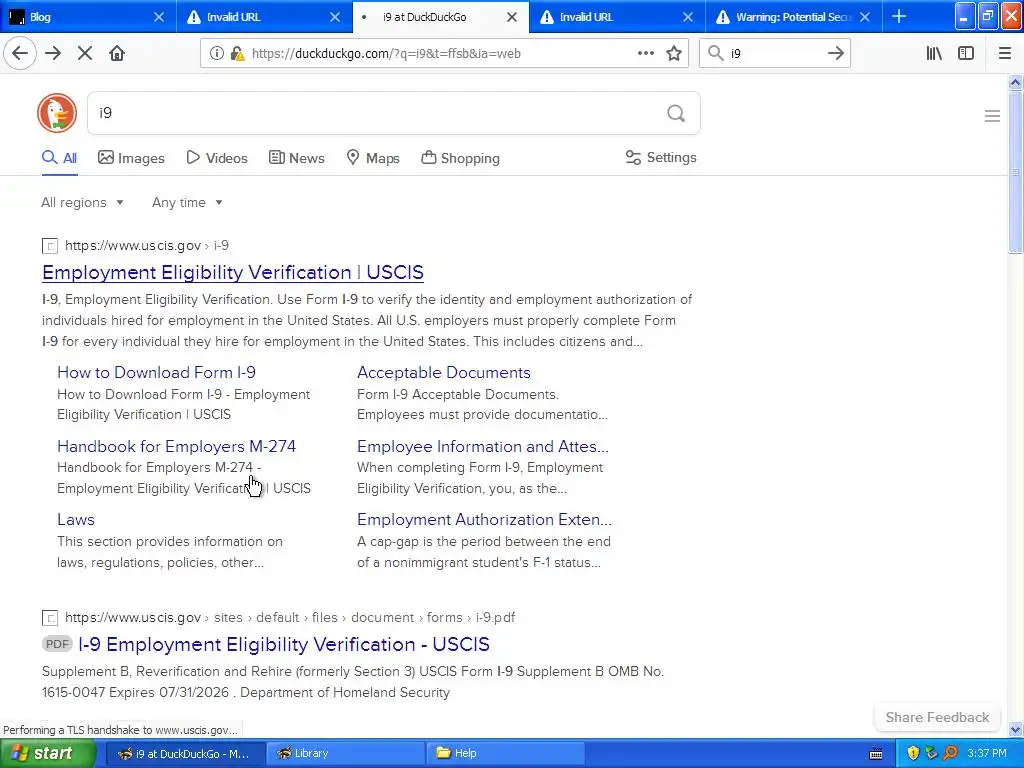Switch to Library window in taskbar
This screenshot has height=768, width=1024.
(345, 754)
